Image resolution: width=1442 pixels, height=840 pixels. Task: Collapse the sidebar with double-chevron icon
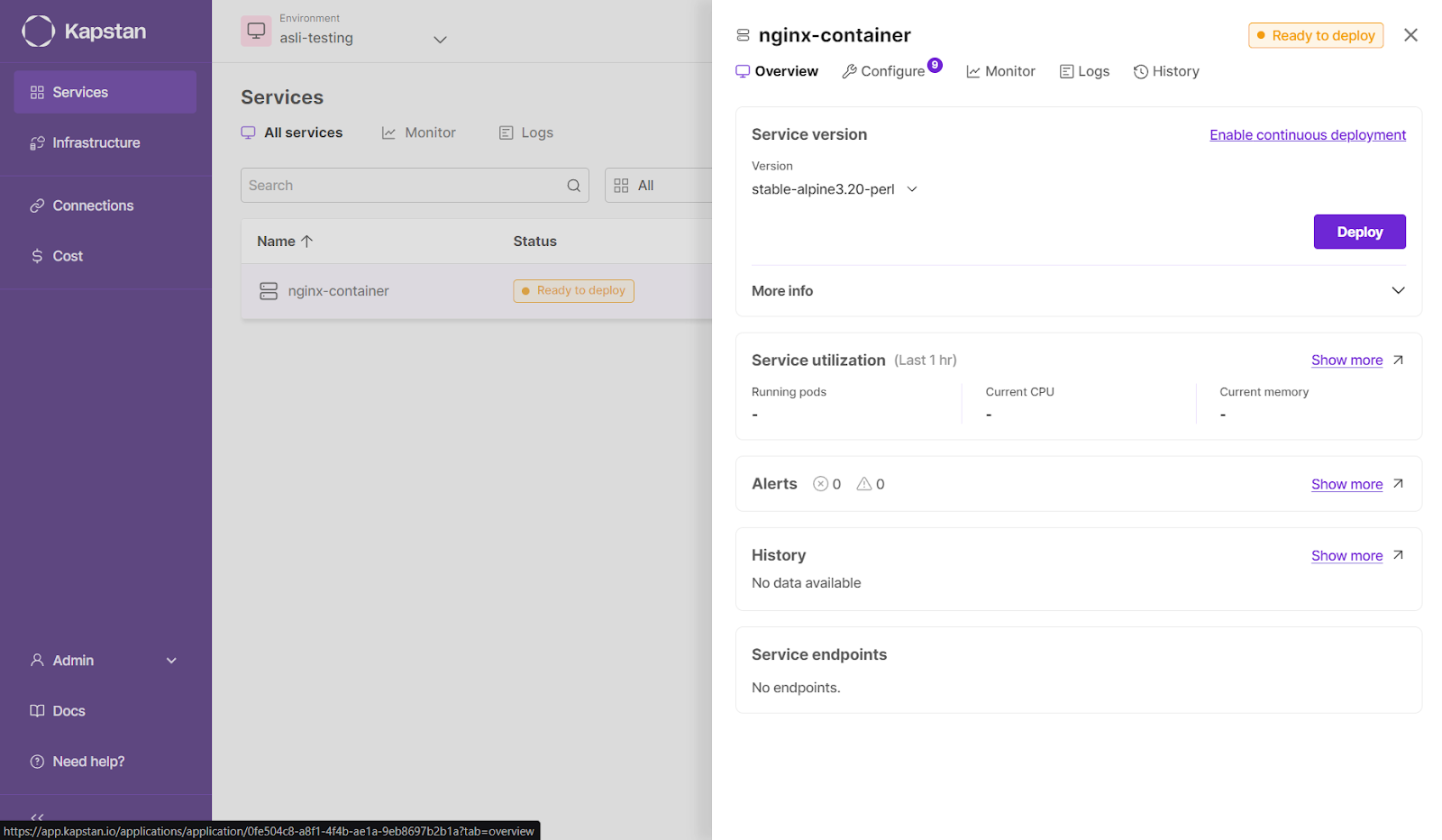tap(37, 817)
